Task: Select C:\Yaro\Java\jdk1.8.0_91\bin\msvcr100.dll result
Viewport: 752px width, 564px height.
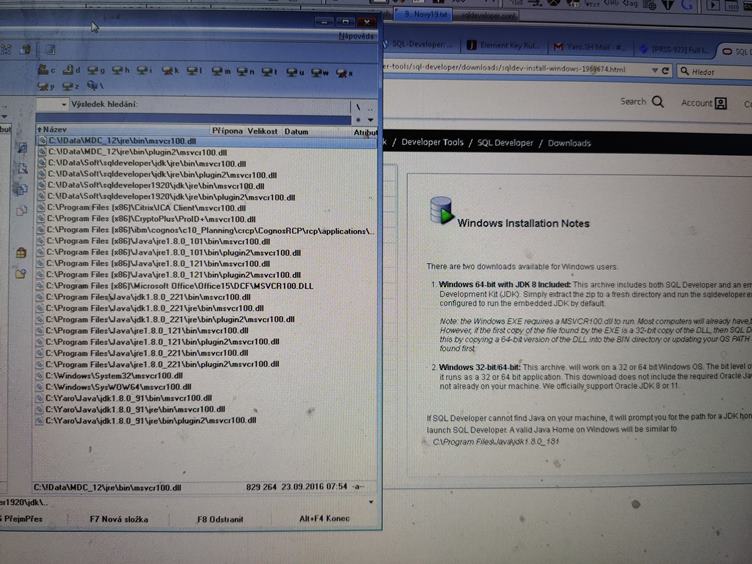Action: click(207, 398)
